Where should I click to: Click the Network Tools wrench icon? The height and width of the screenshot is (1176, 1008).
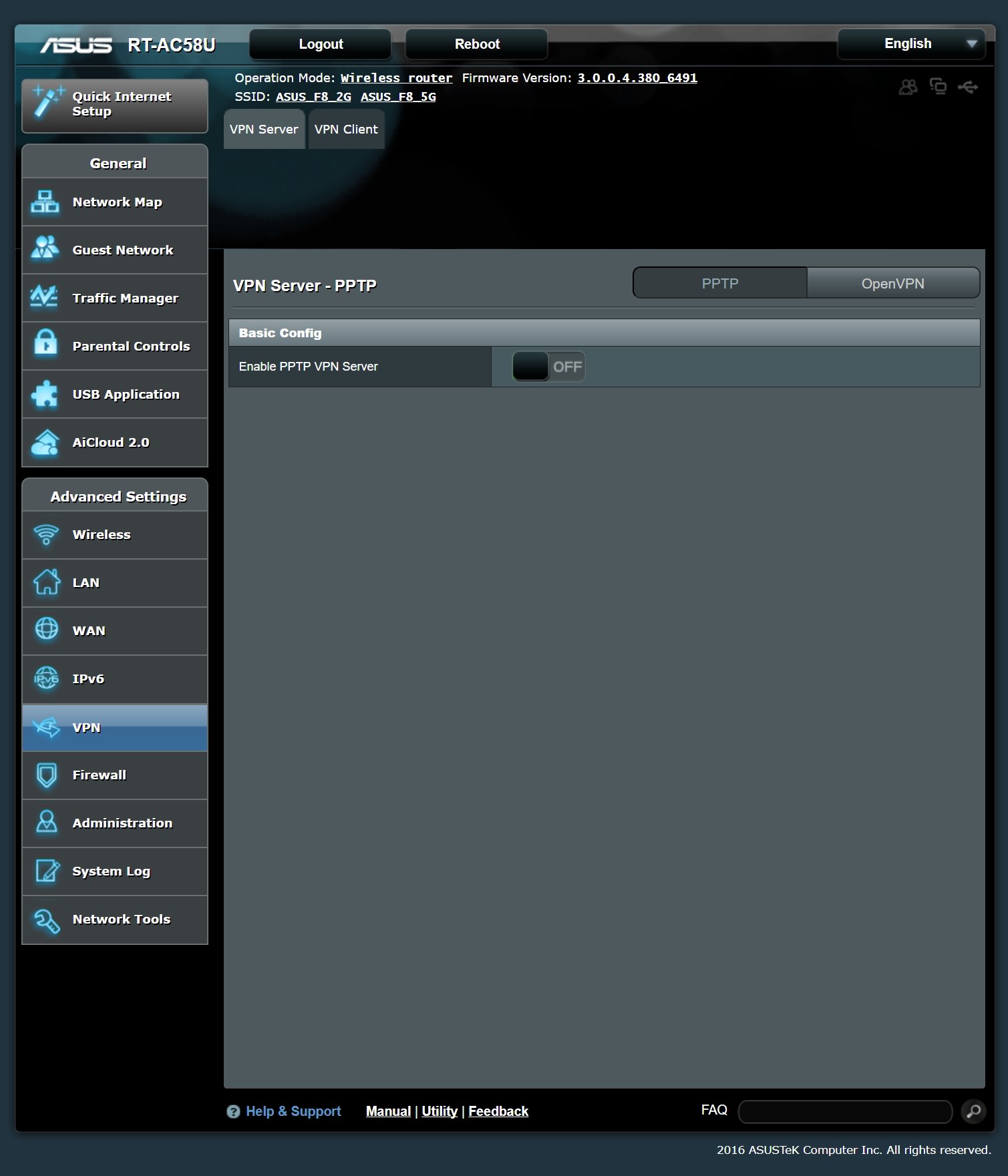[47, 920]
